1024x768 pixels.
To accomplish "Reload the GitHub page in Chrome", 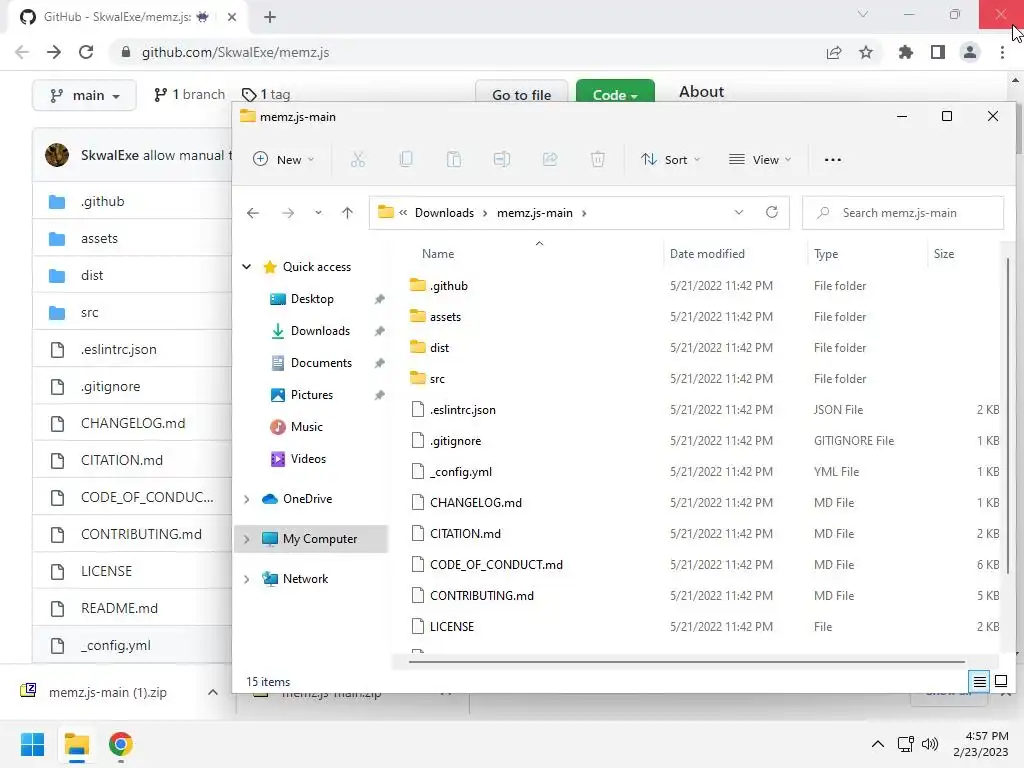I will 86,52.
